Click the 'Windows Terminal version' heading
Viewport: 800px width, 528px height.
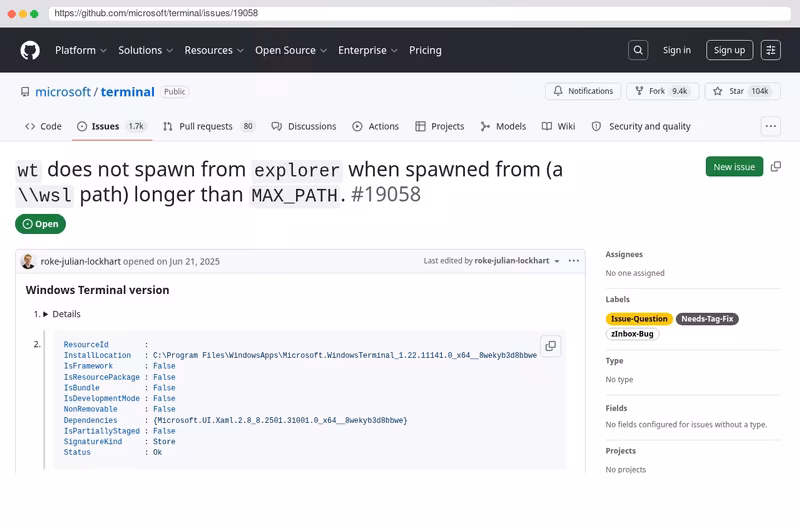click(x=97, y=290)
